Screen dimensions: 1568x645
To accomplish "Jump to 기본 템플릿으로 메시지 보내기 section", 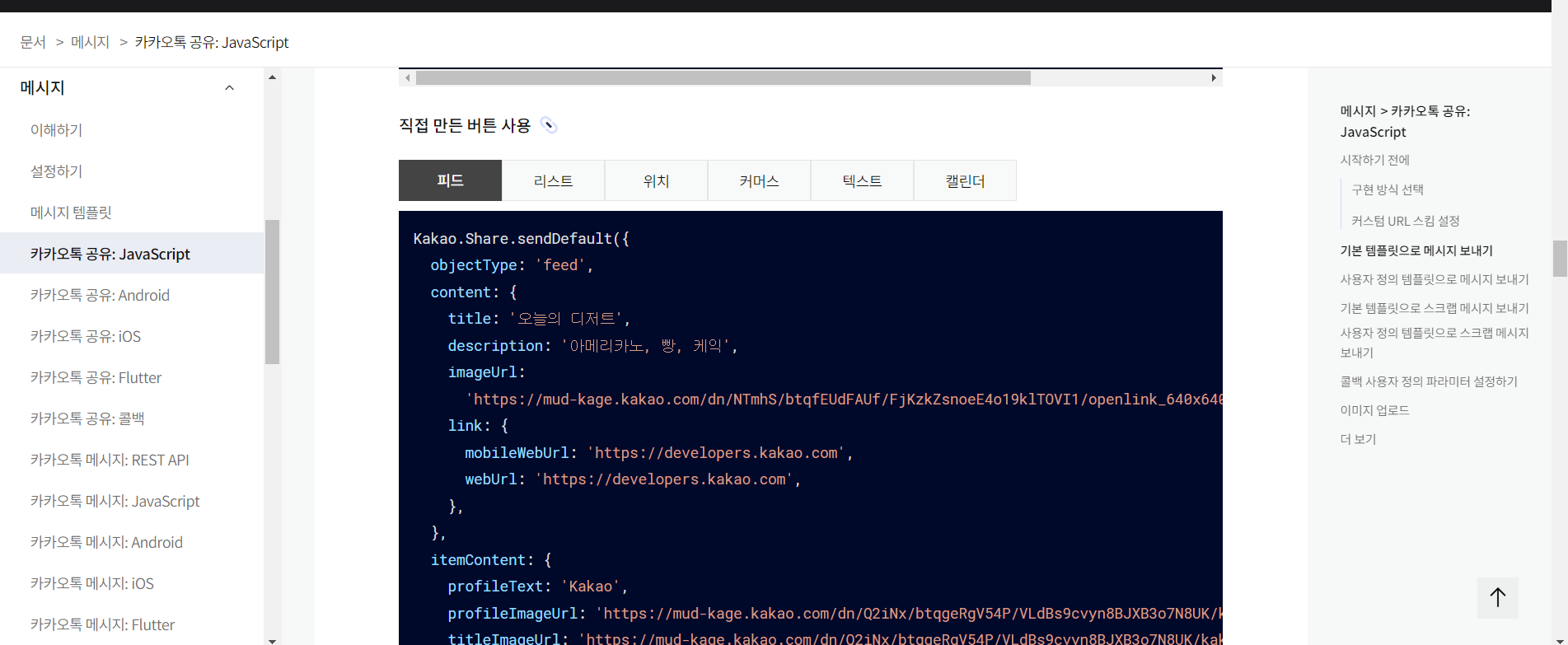I will [1416, 250].
